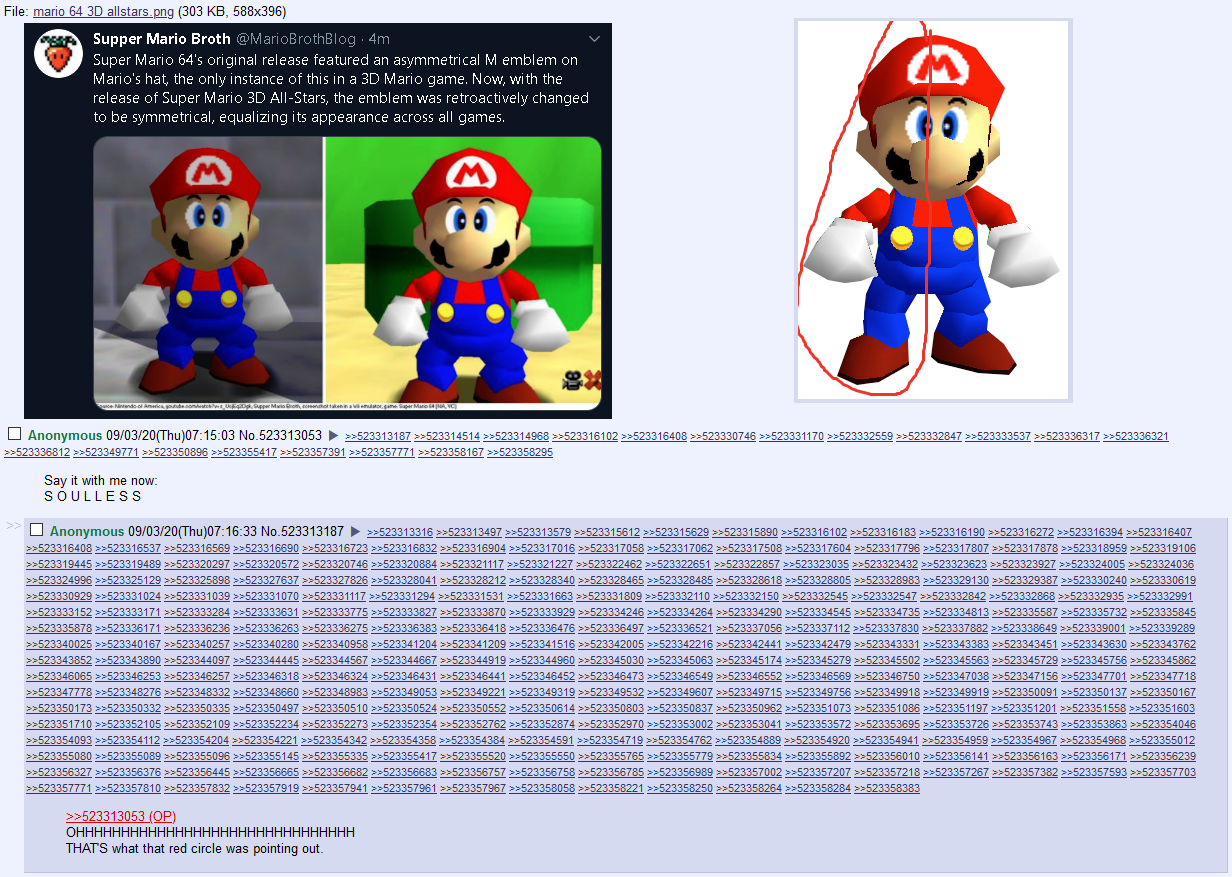Open backlink >>523358295
Image resolution: width=1232 pixels, height=877 pixels.
coord(520,452)
